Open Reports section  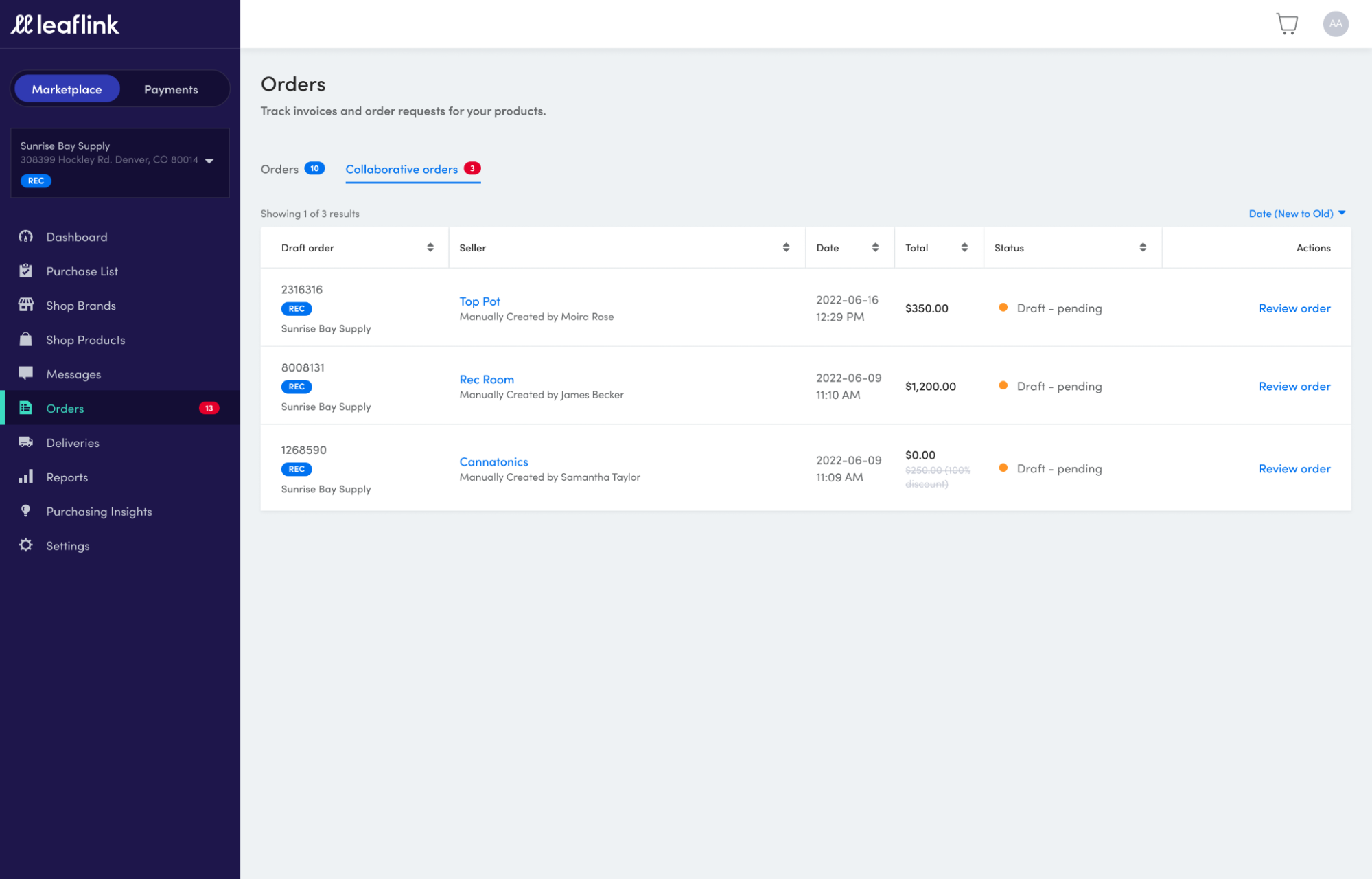(67, 477)
